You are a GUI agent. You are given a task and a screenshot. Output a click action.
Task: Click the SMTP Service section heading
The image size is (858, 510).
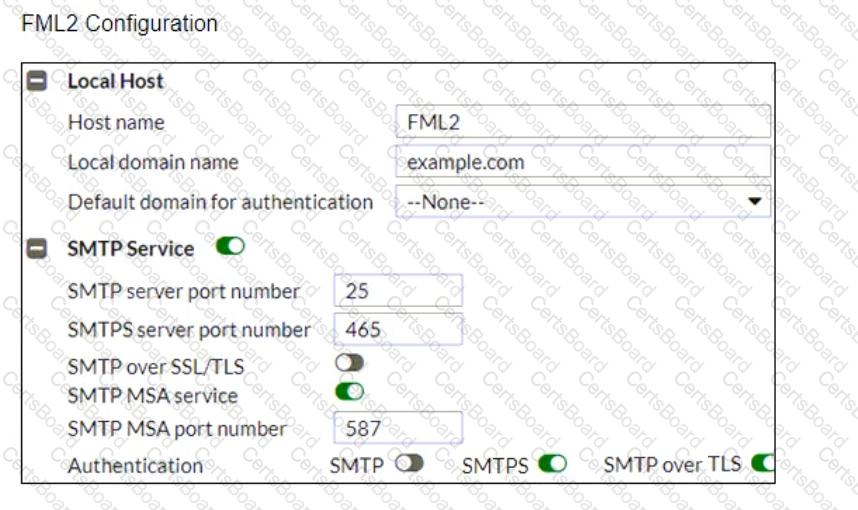[x=131, y=249]
